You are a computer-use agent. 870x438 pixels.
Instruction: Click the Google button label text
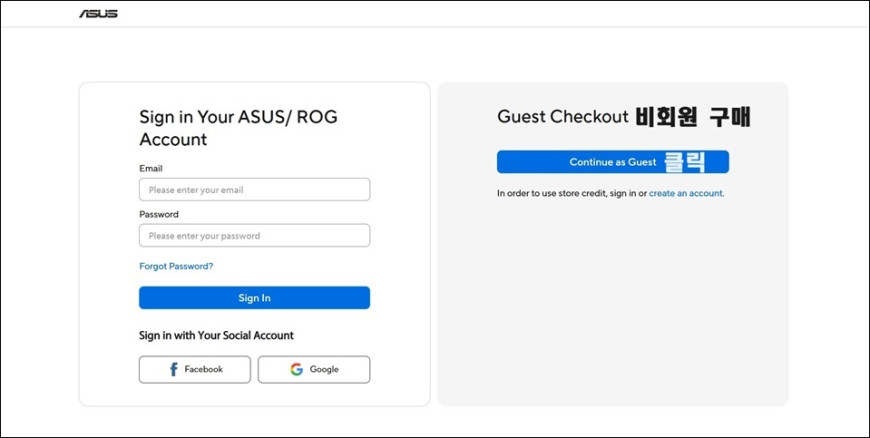coord(324,369)
